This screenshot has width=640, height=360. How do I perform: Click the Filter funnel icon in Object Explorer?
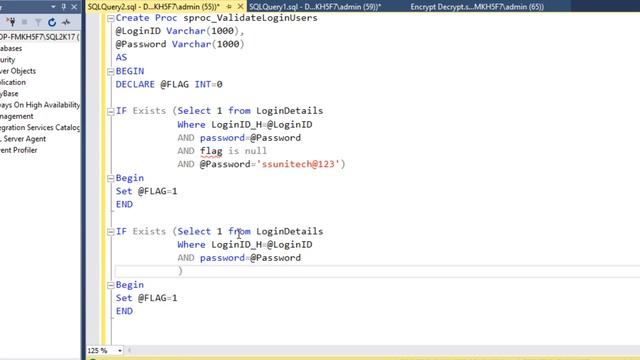(38, 22)
